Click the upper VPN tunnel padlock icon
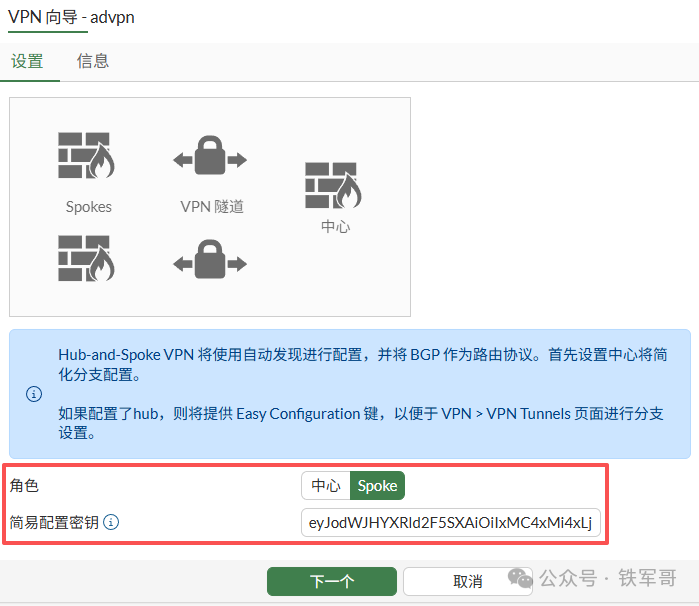Screen dimensions: 699x606 coord(210,155)
